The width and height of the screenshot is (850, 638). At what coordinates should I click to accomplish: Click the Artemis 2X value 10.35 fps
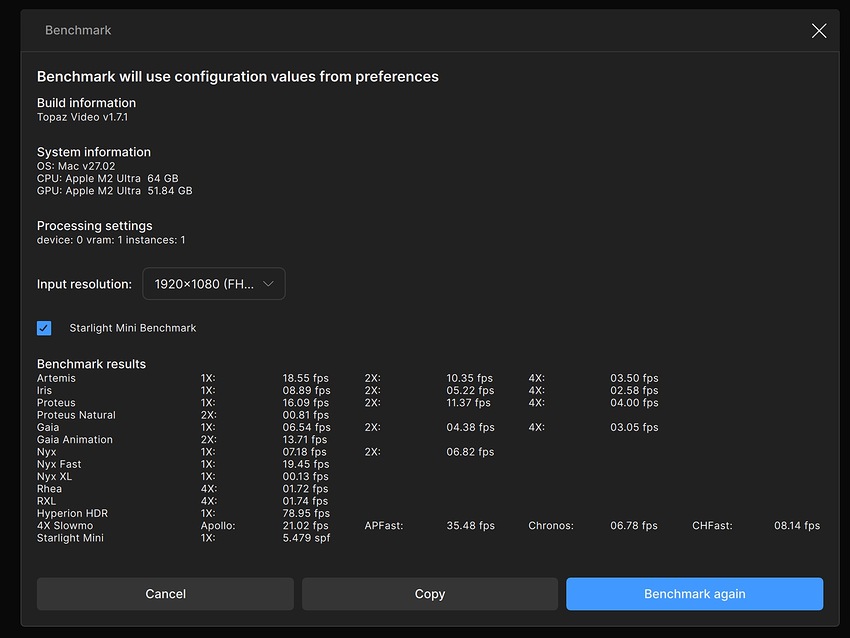click(469, 378)
